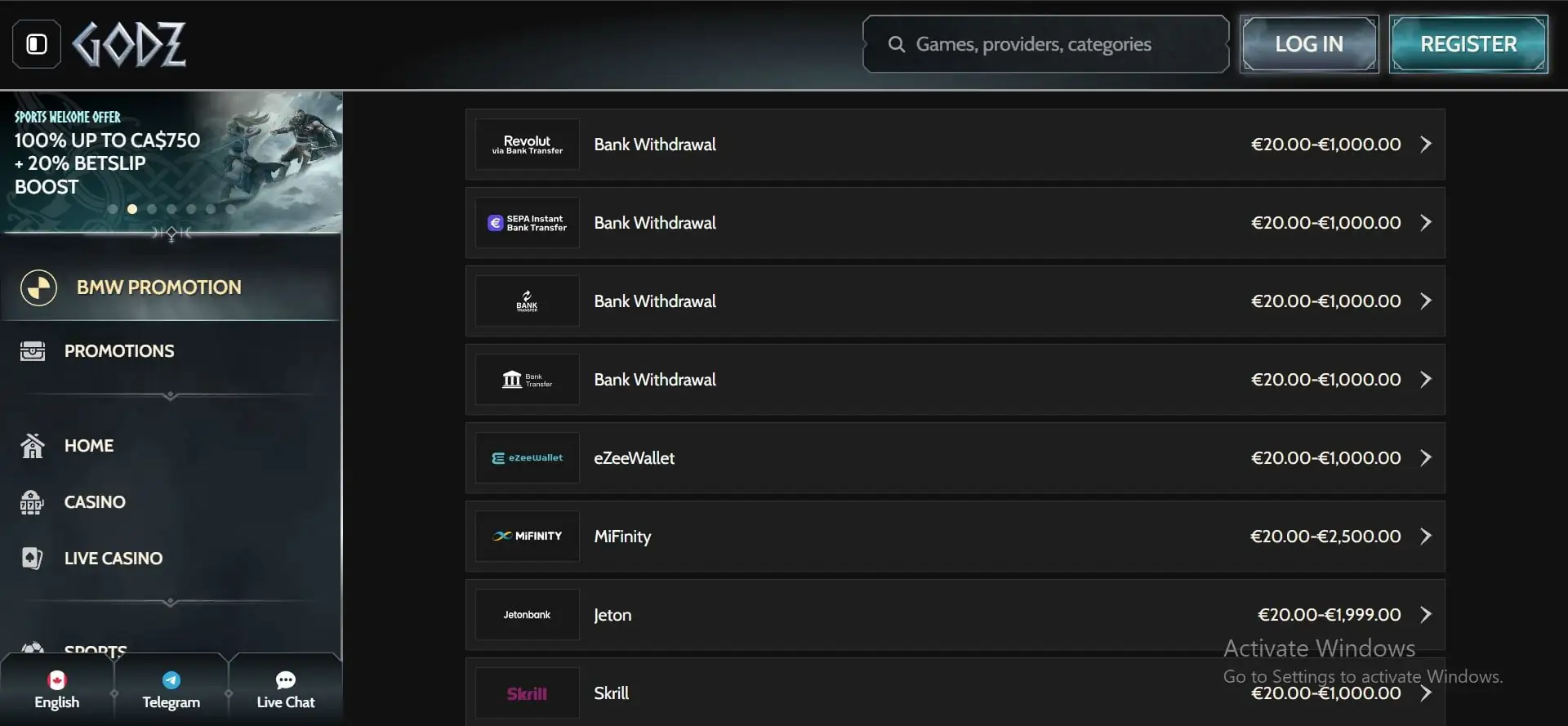The width and height of the screenshot is (1568, 726).
Task: Click the €20.00-€1,999.00 Jeton limit
Action: point(1330,615)
